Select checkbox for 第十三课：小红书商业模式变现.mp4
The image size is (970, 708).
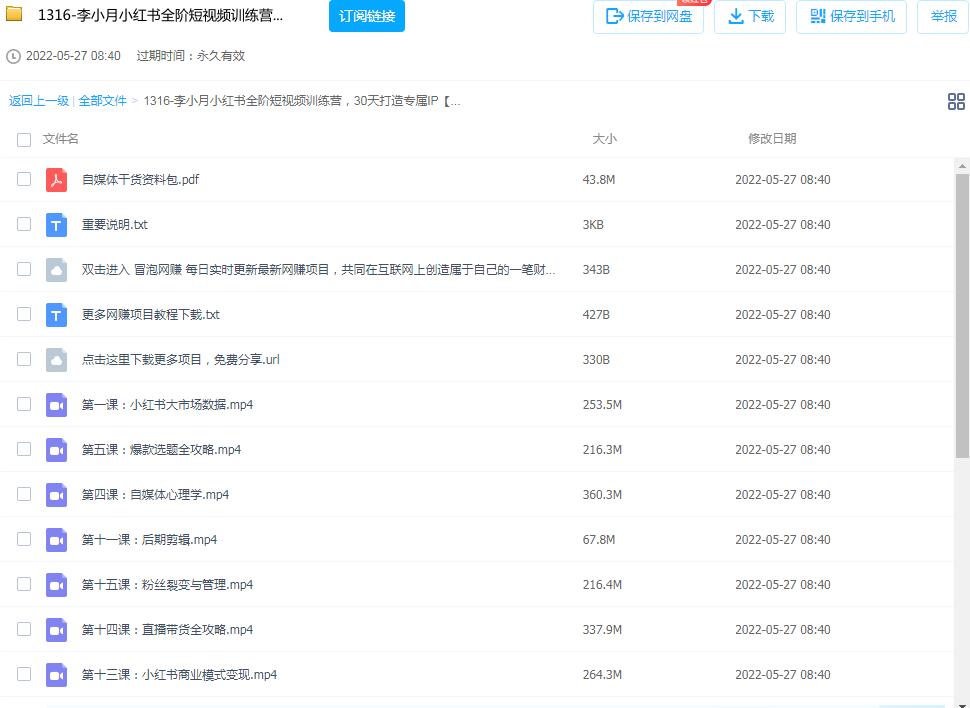click(24, 674)
